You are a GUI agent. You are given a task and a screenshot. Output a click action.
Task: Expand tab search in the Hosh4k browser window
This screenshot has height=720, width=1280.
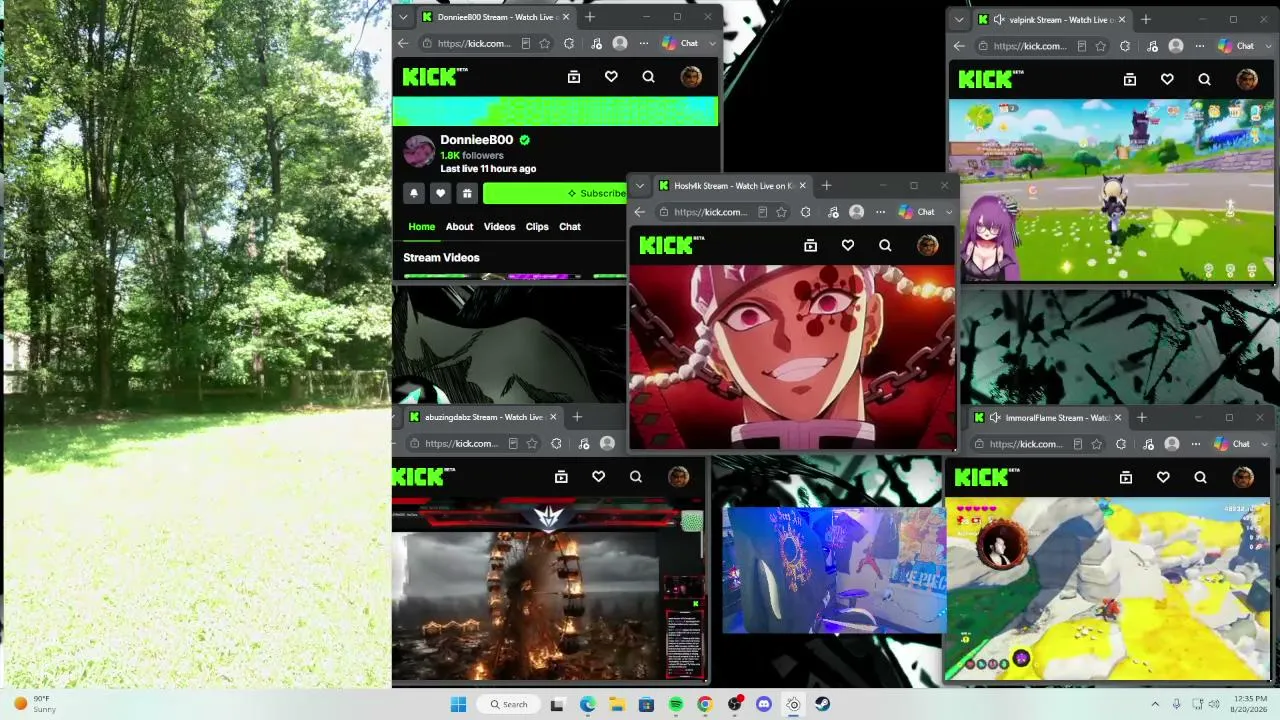[x=640, y=186]
